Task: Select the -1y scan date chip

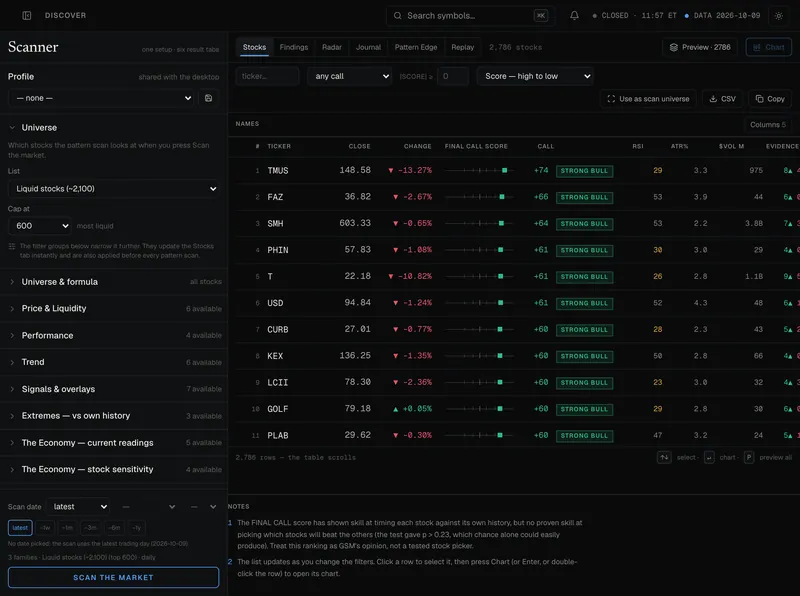Action: click(137, 528)
